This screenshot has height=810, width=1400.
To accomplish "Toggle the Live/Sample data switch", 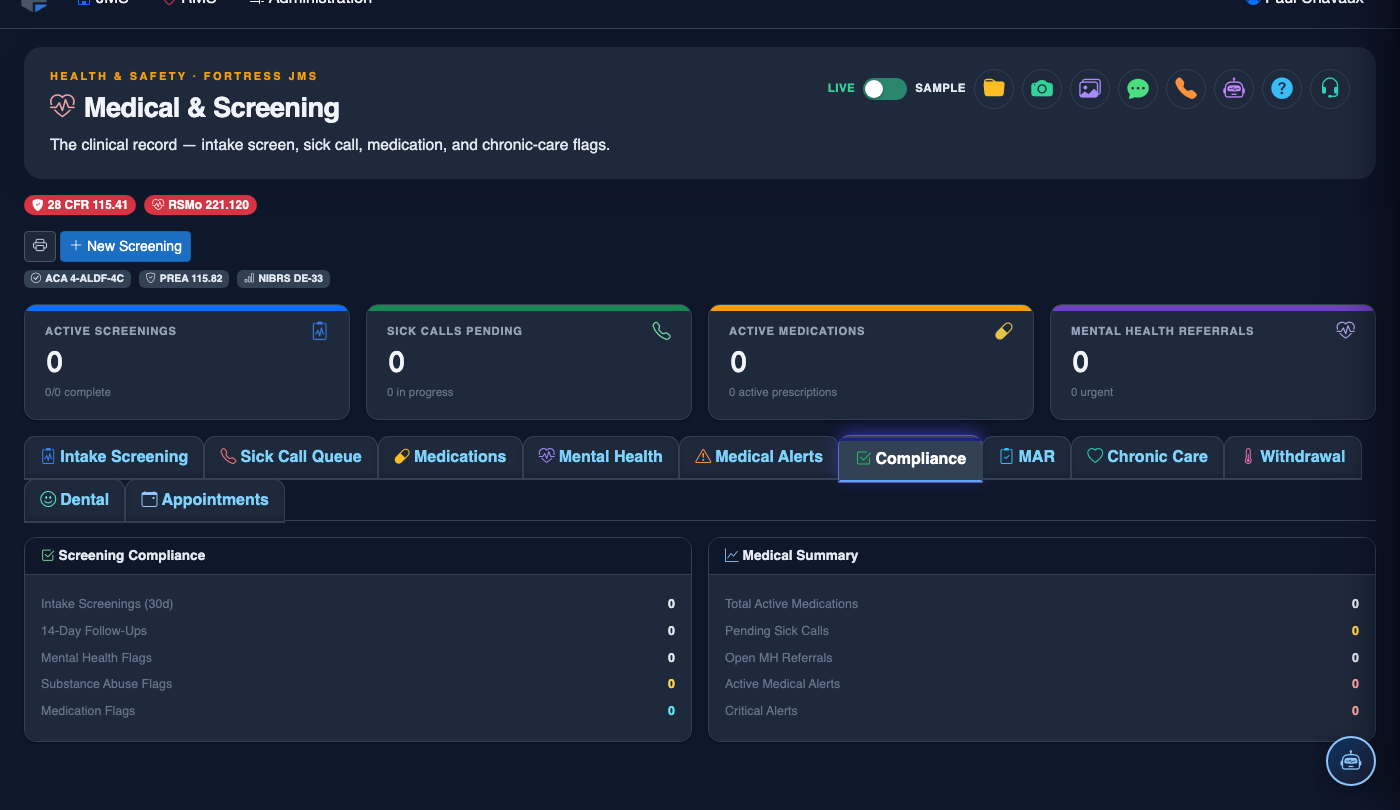I will (x=885, y=88).
